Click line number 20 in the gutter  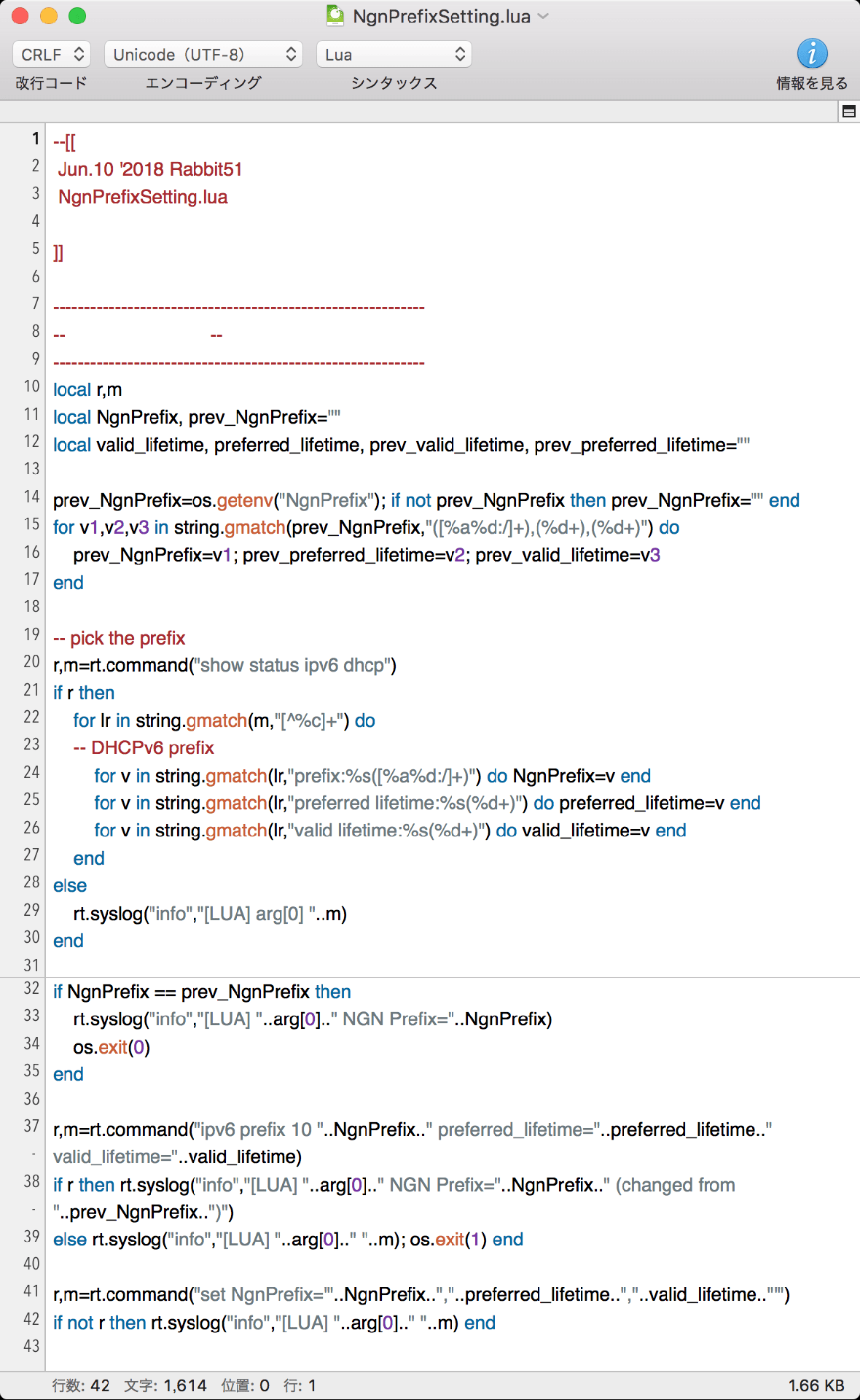point(31,661)
